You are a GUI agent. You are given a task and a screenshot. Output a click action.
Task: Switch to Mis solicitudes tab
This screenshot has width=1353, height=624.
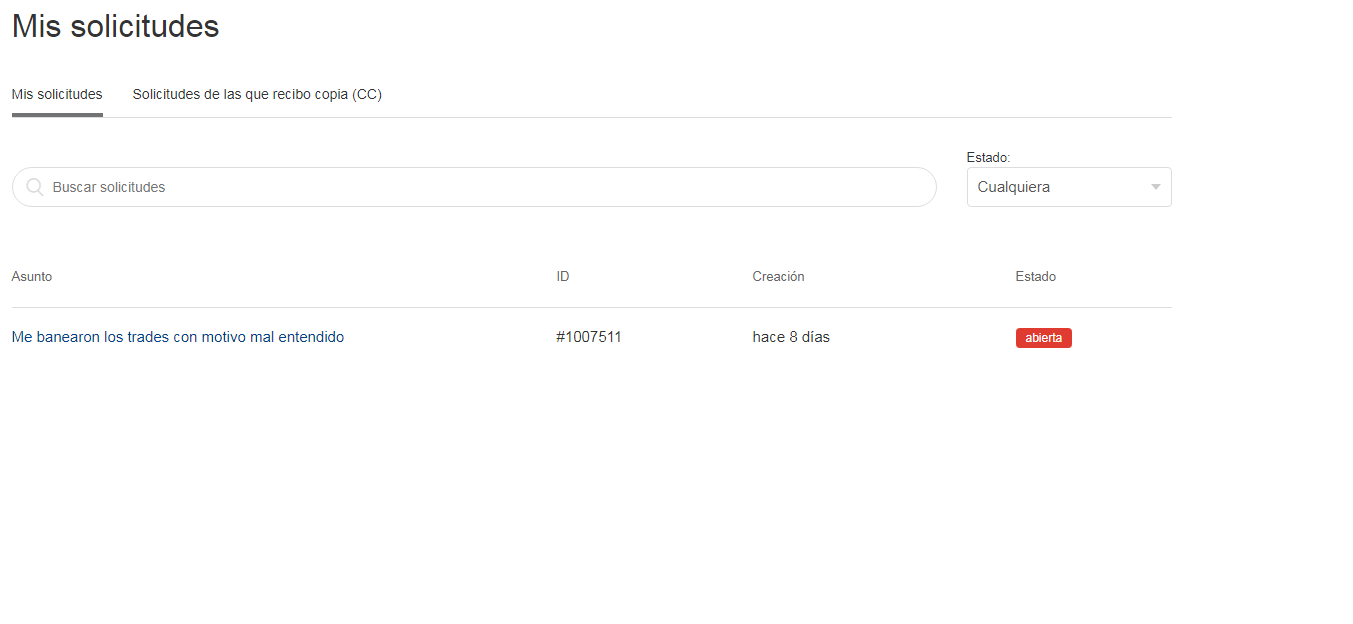57,94
